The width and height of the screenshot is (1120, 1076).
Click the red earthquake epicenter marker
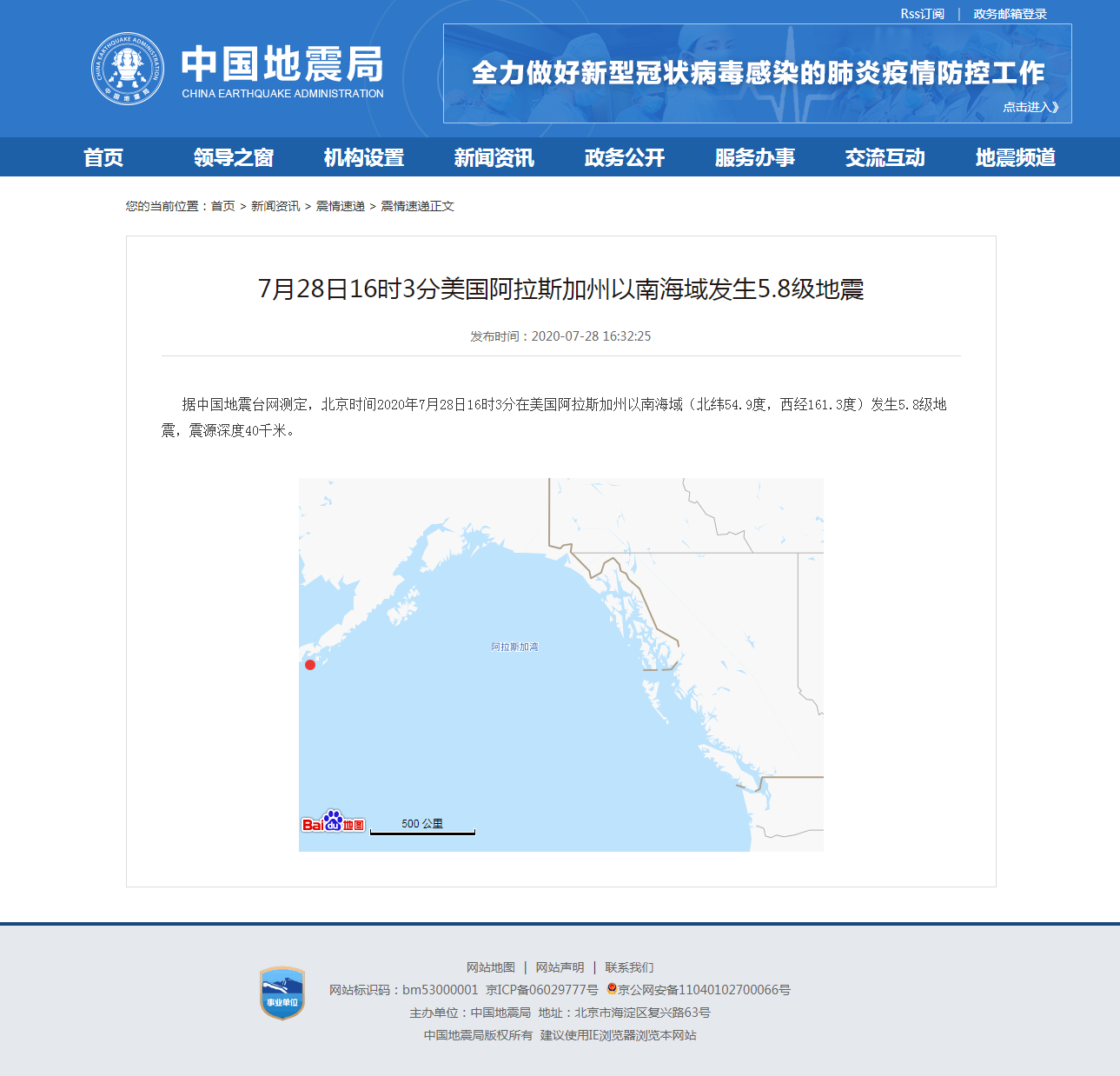[310, 665]
